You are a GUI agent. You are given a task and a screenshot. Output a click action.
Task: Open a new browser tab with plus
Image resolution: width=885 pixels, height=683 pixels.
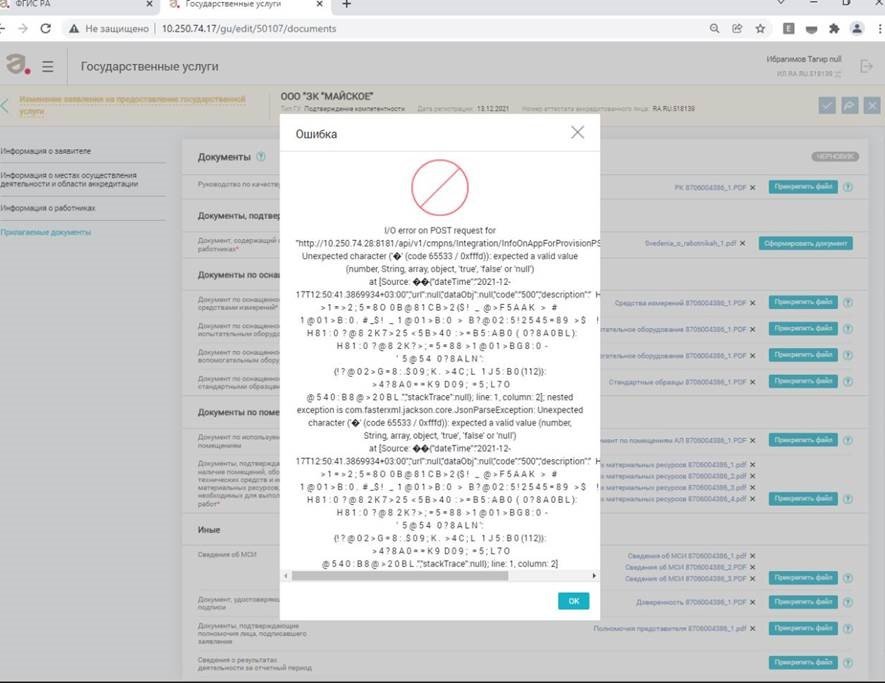coord(347,5)
